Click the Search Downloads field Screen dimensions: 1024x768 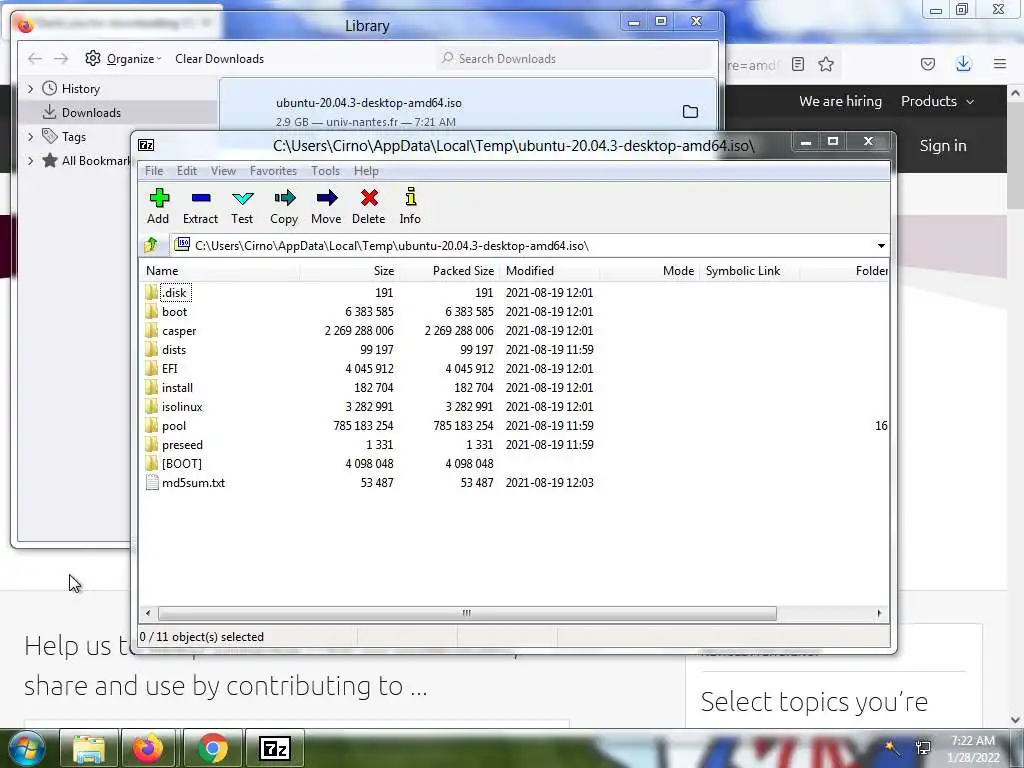[x=575, y=58]
